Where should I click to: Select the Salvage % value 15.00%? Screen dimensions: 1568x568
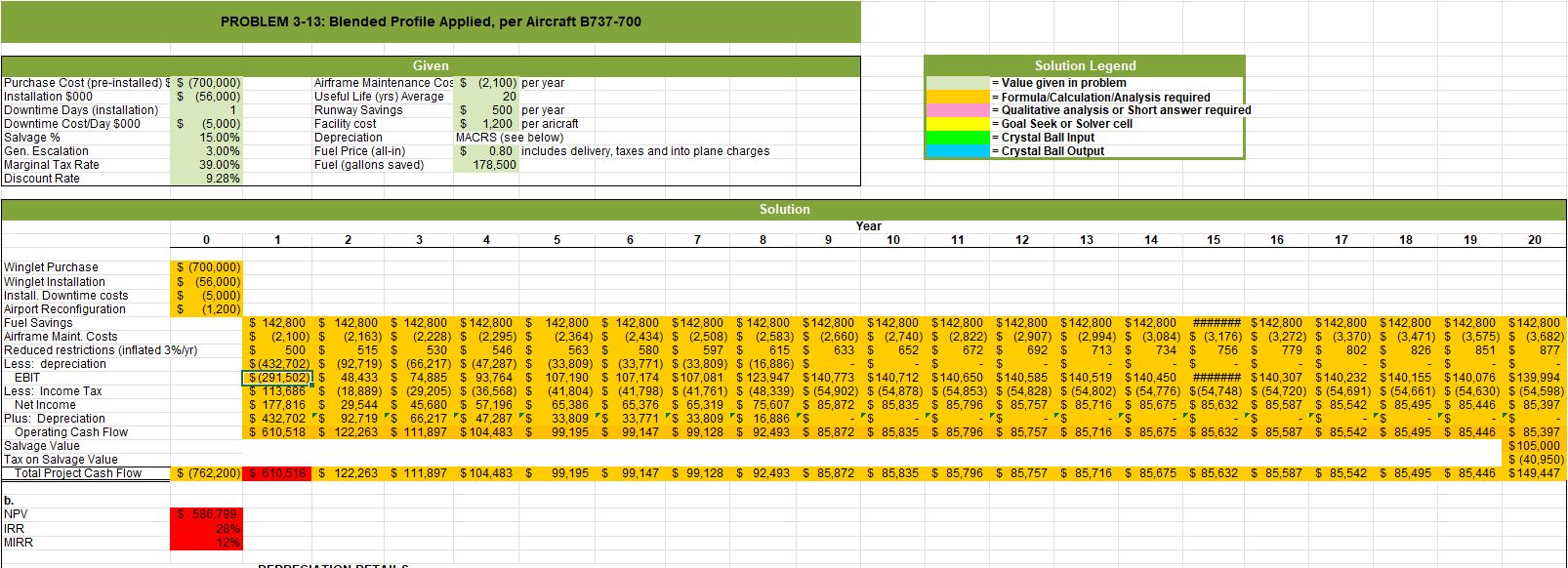[x=206, y=138]
